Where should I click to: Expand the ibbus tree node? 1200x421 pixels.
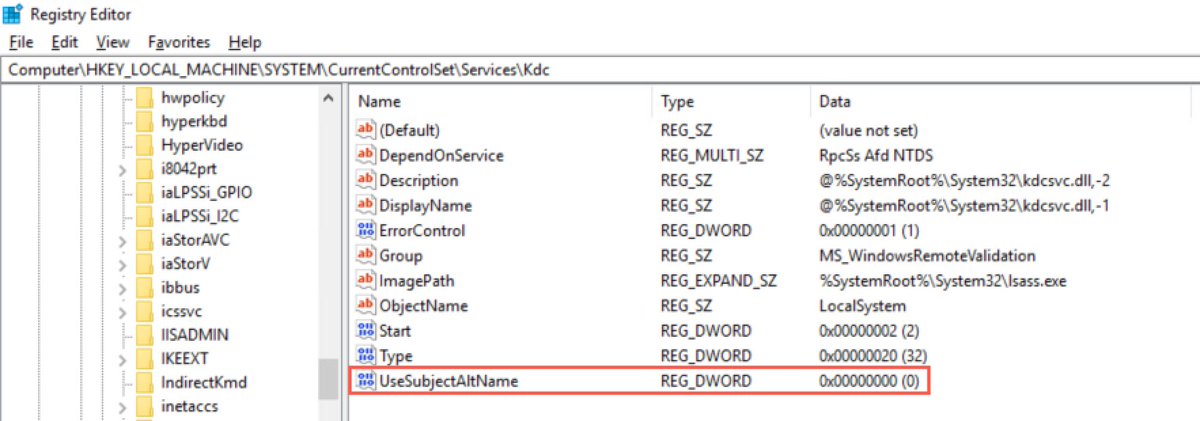[121, 289]
